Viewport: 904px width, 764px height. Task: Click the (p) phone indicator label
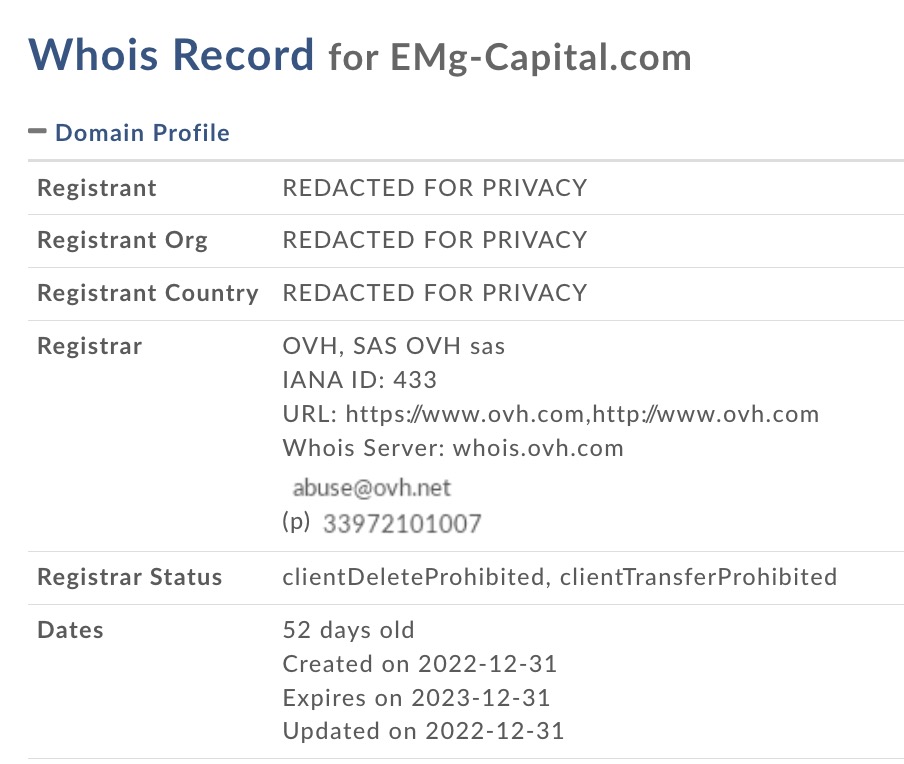293,522
